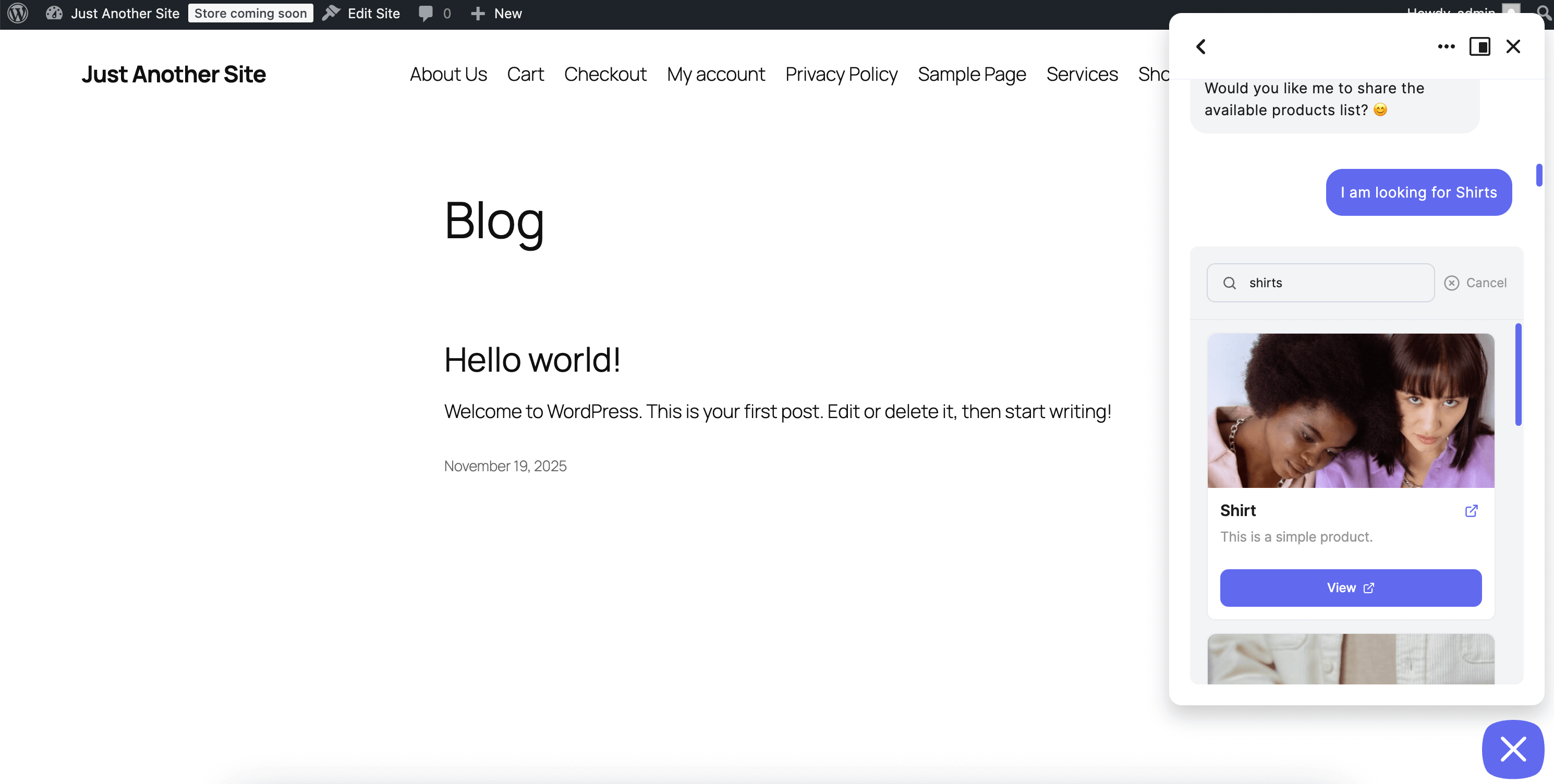Click the WordPress logo icon
Viewport: 1554px width, 784px height.
(18, 13)
